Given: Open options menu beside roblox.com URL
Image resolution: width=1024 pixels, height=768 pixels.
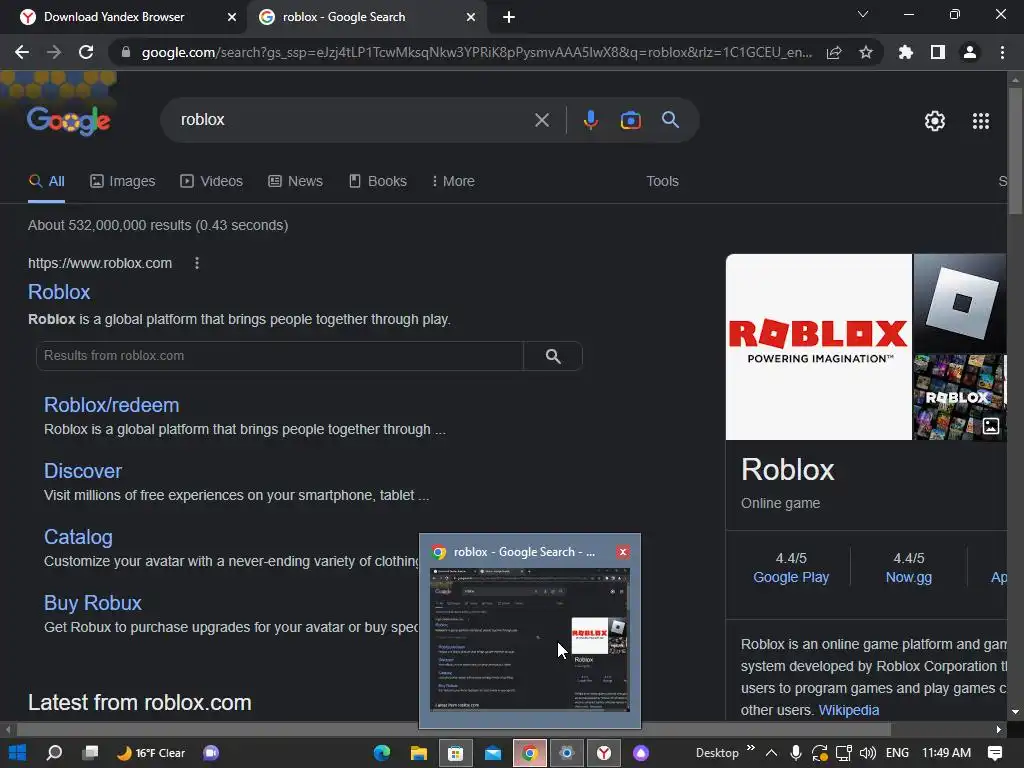Looking at the screenshot, I should 197,263.
